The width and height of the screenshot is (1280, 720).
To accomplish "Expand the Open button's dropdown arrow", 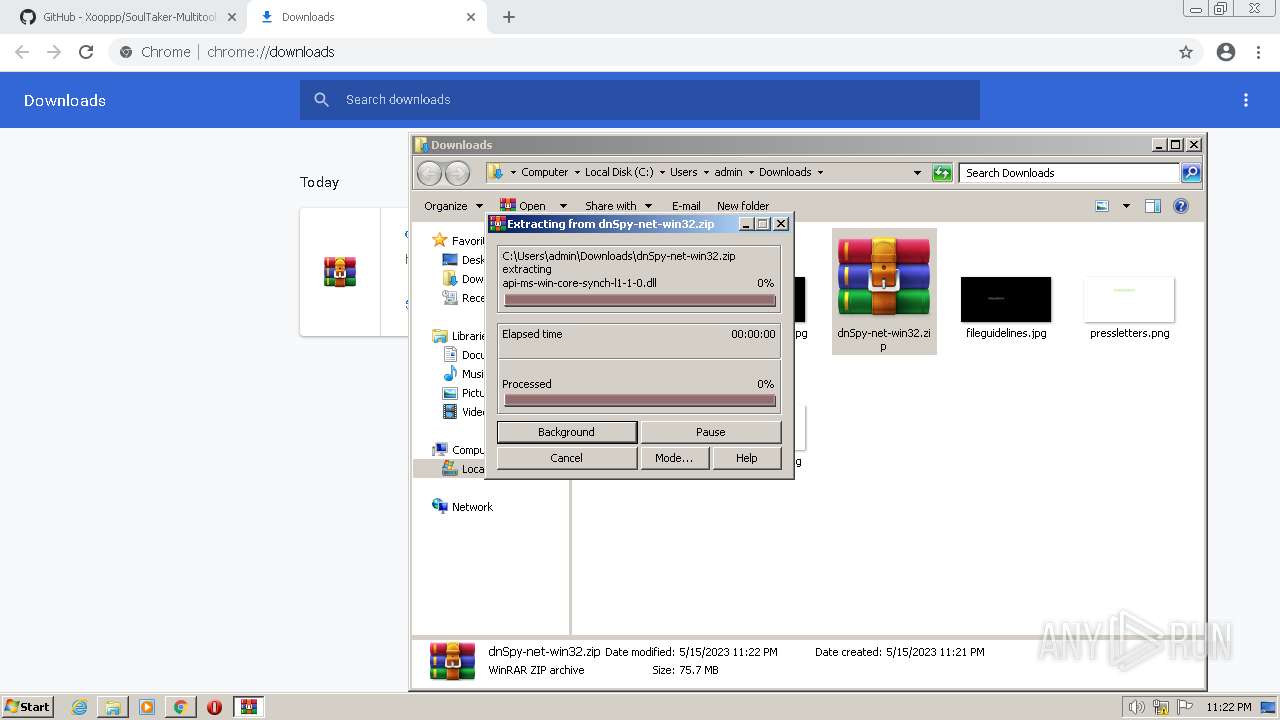I will pyautogui.click(x=563, y=206).
